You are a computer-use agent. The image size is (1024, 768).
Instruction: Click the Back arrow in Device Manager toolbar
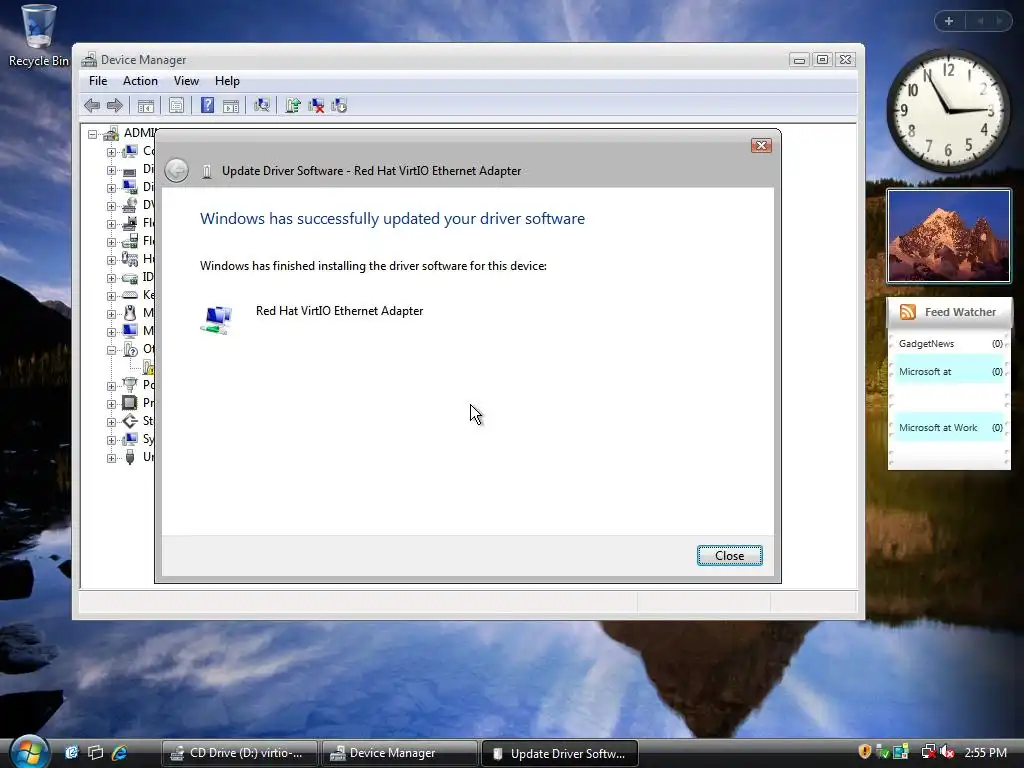[x=92, y=105]
